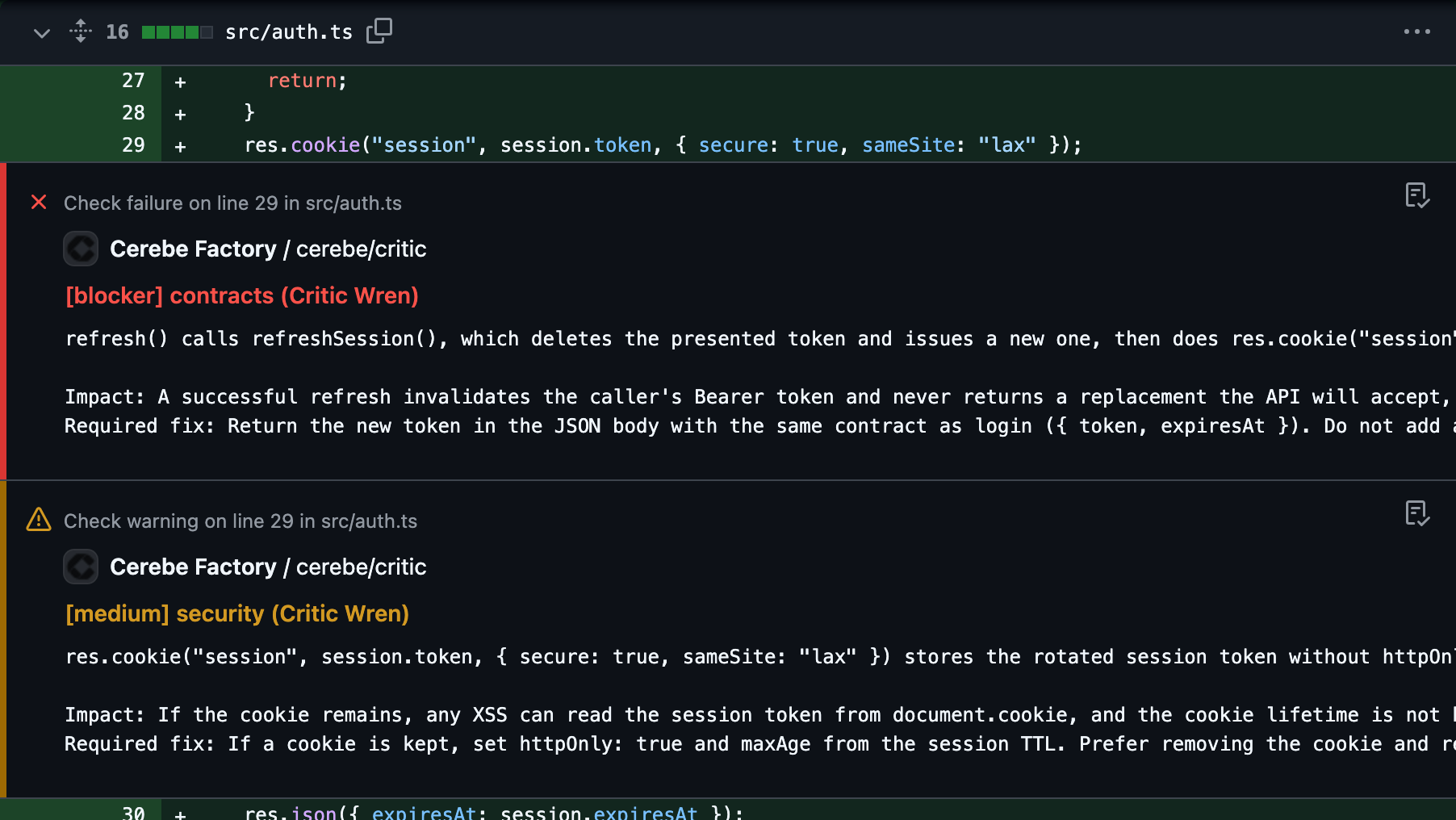Click 'Impact: If the cookie remains' message line
1456x820 pixels.
(760, 715)
